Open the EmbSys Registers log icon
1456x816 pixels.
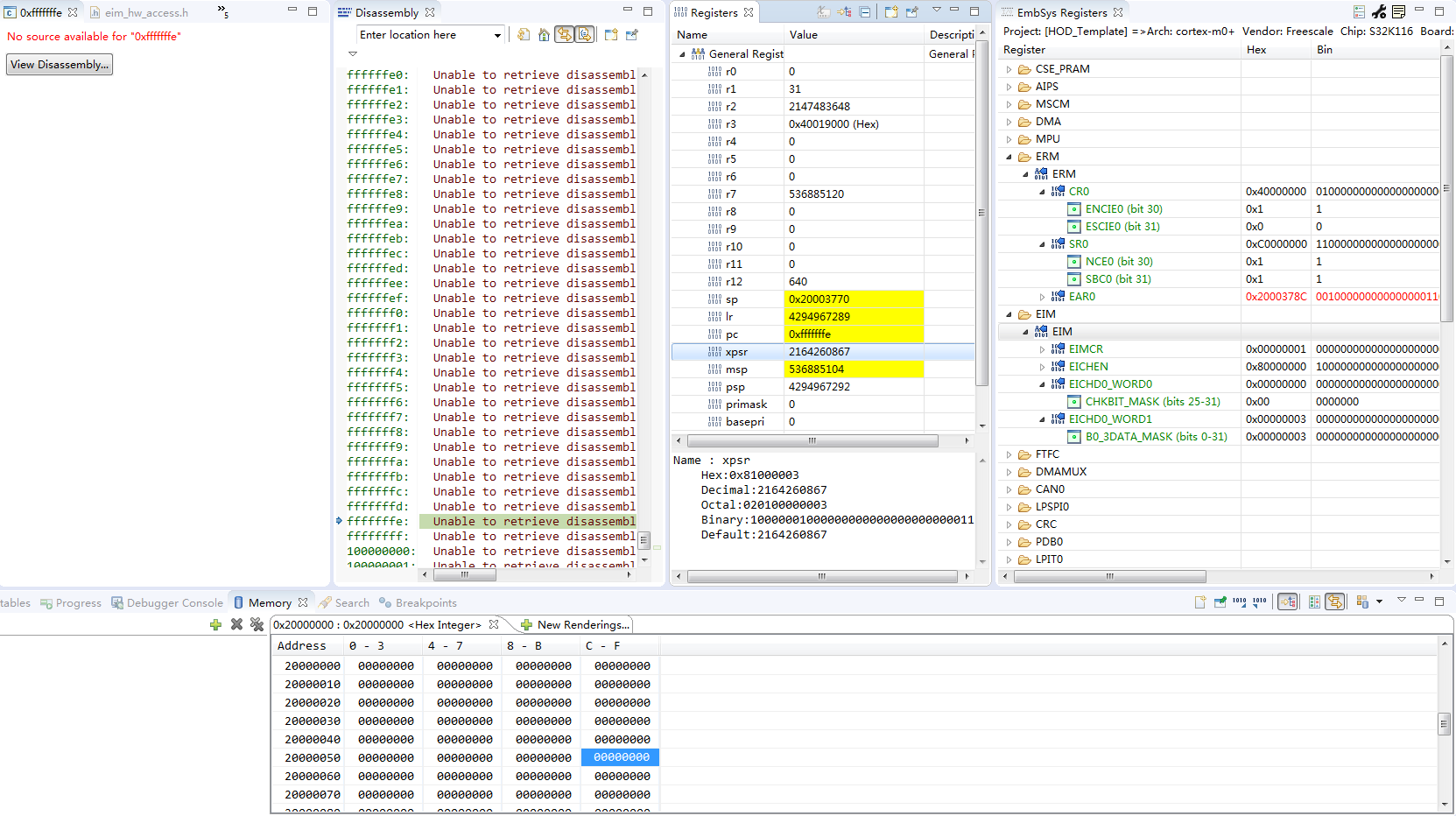click(x=1398, y=11)
